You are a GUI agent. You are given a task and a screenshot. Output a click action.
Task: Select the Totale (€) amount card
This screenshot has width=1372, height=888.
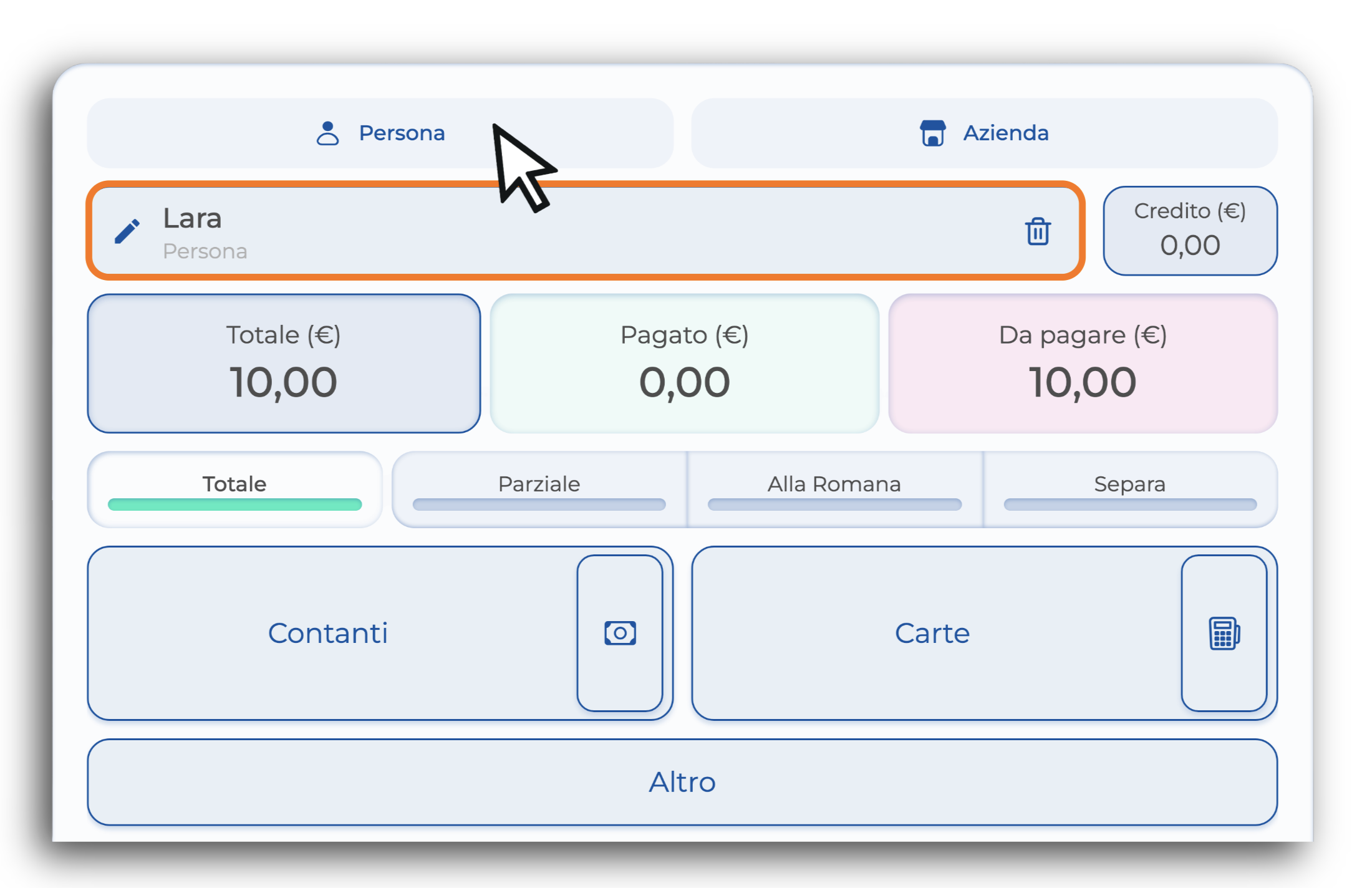tap(284, 364)
